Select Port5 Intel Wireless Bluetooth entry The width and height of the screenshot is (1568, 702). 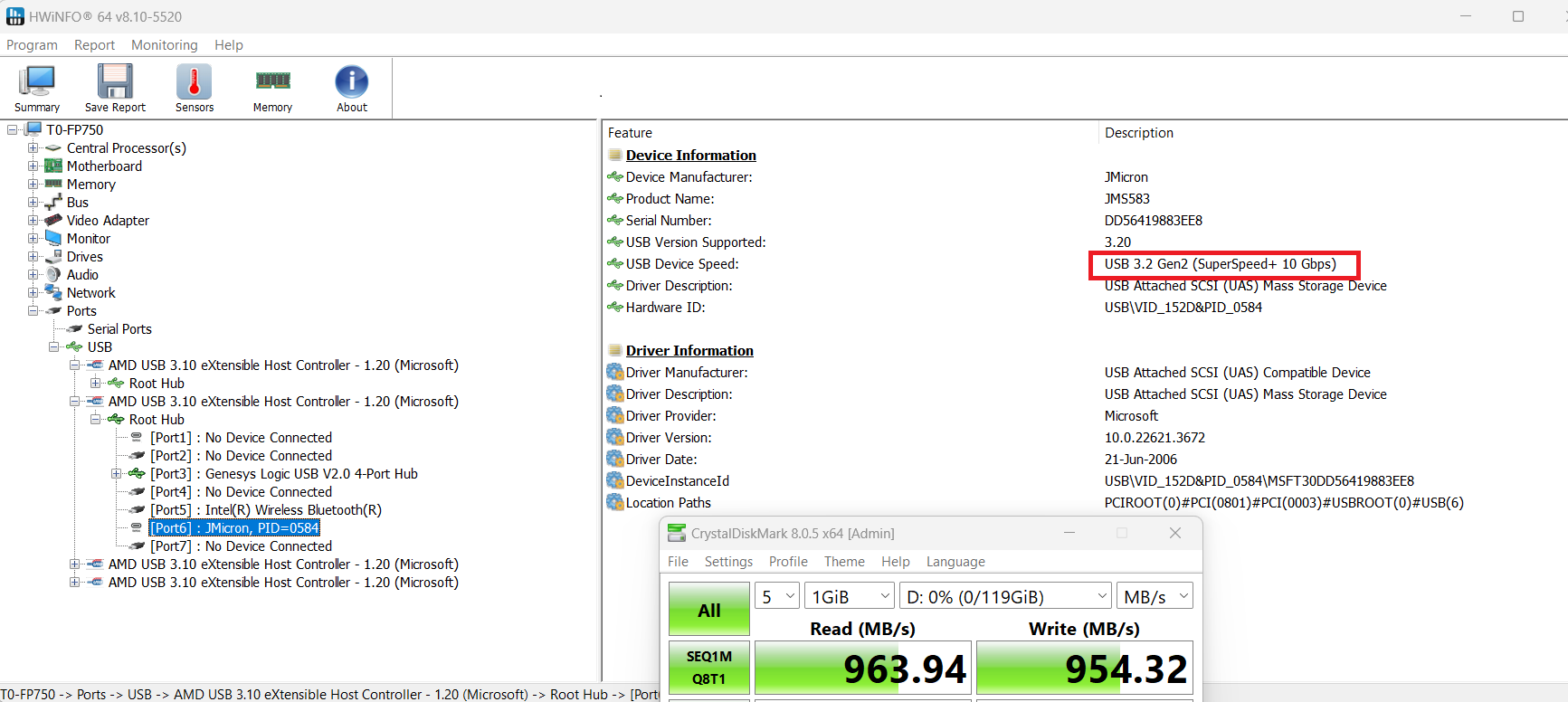coord(266,510)
